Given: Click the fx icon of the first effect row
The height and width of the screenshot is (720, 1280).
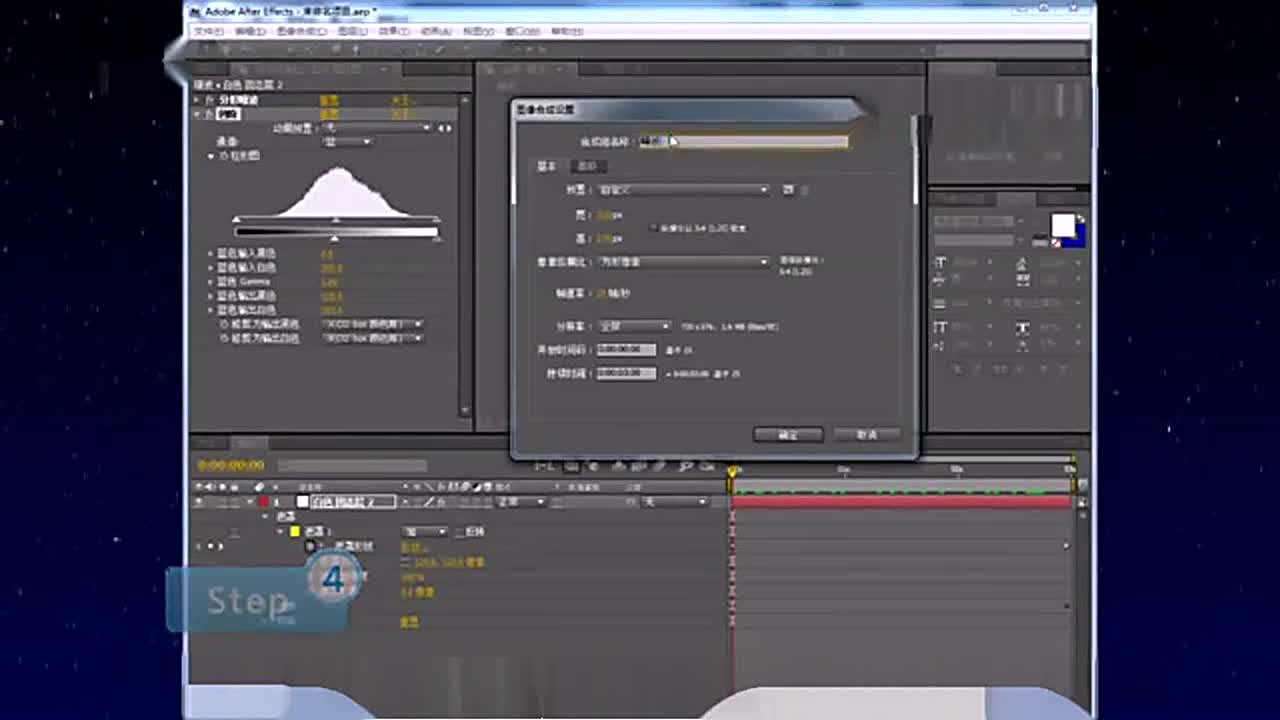Looking at the screenshot, I should 209,101.
